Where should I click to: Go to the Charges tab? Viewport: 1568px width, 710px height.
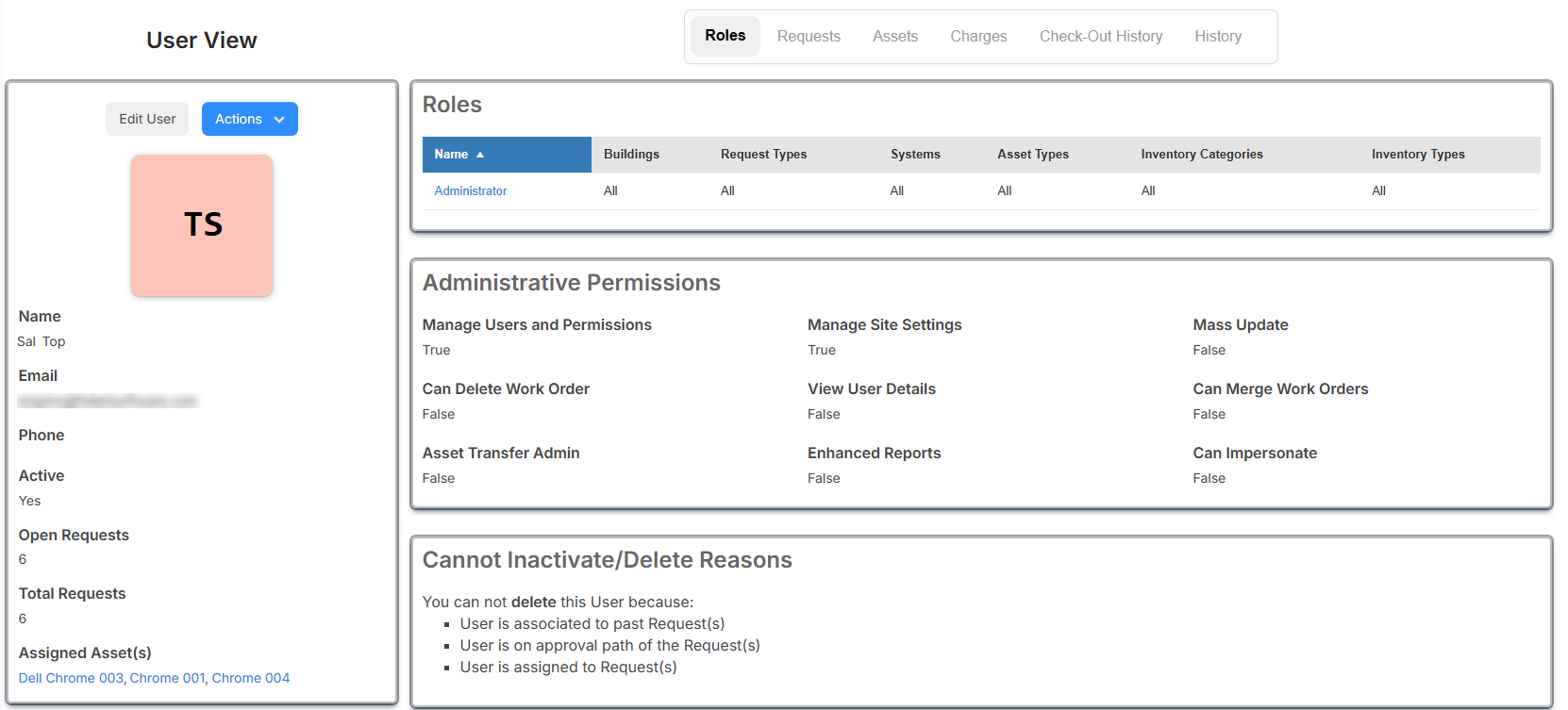pos(978,37)
